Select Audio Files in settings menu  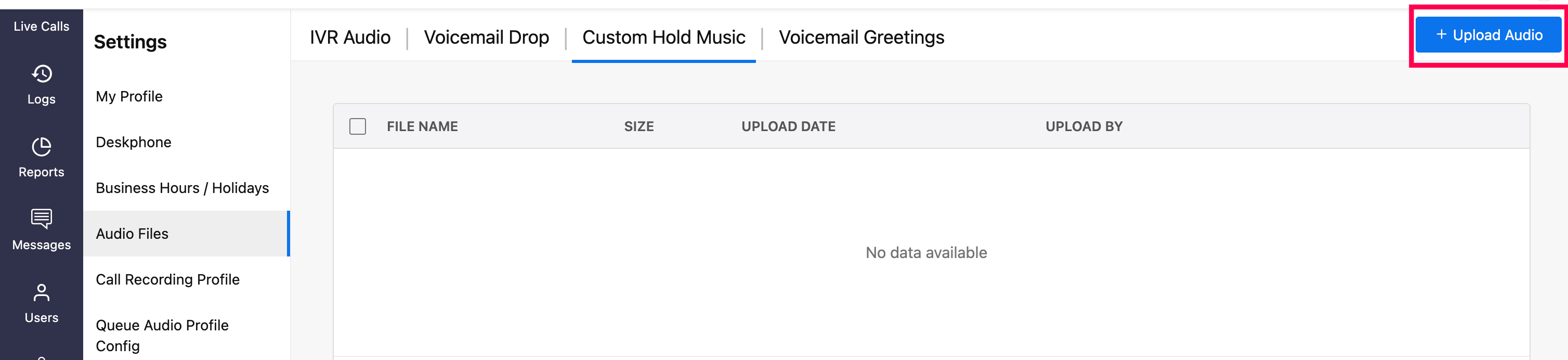[x=132, y=233]
